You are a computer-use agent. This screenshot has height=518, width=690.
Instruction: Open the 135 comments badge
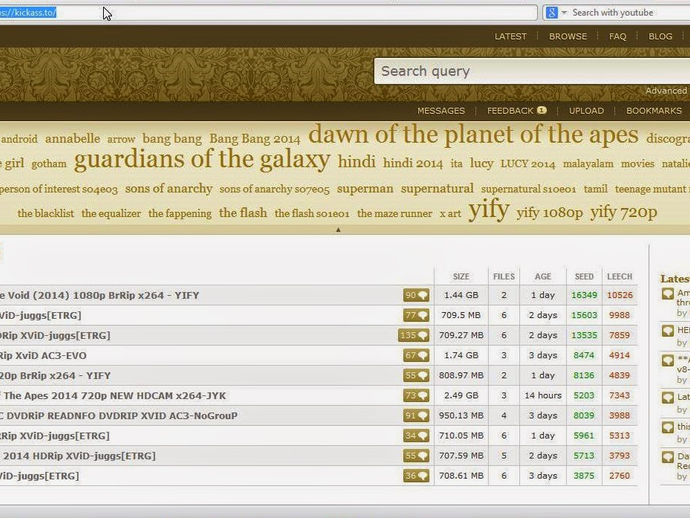(414, 335)
